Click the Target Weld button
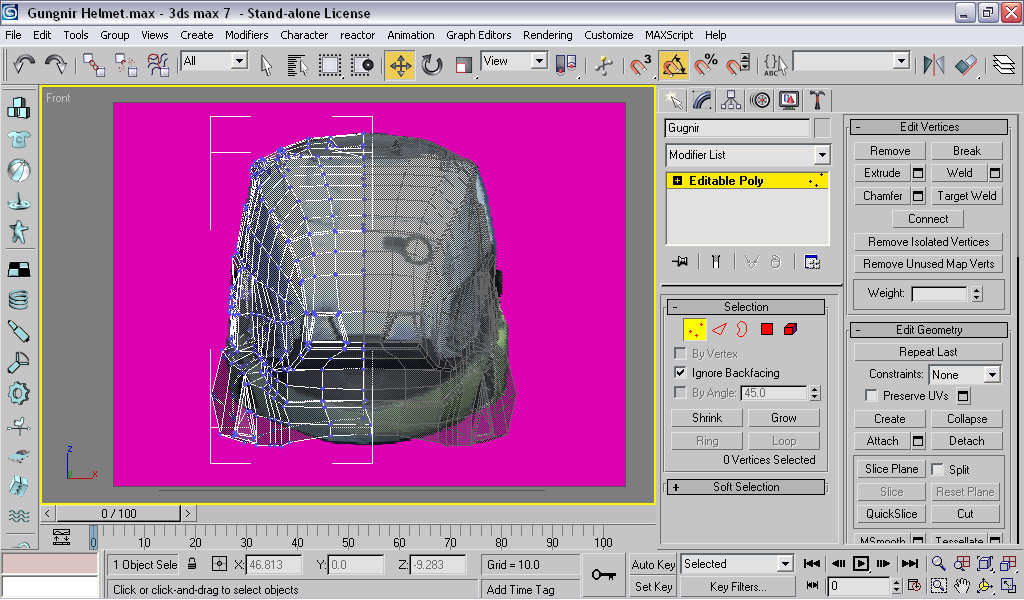 pyautogui.click(x=966, y=196)
